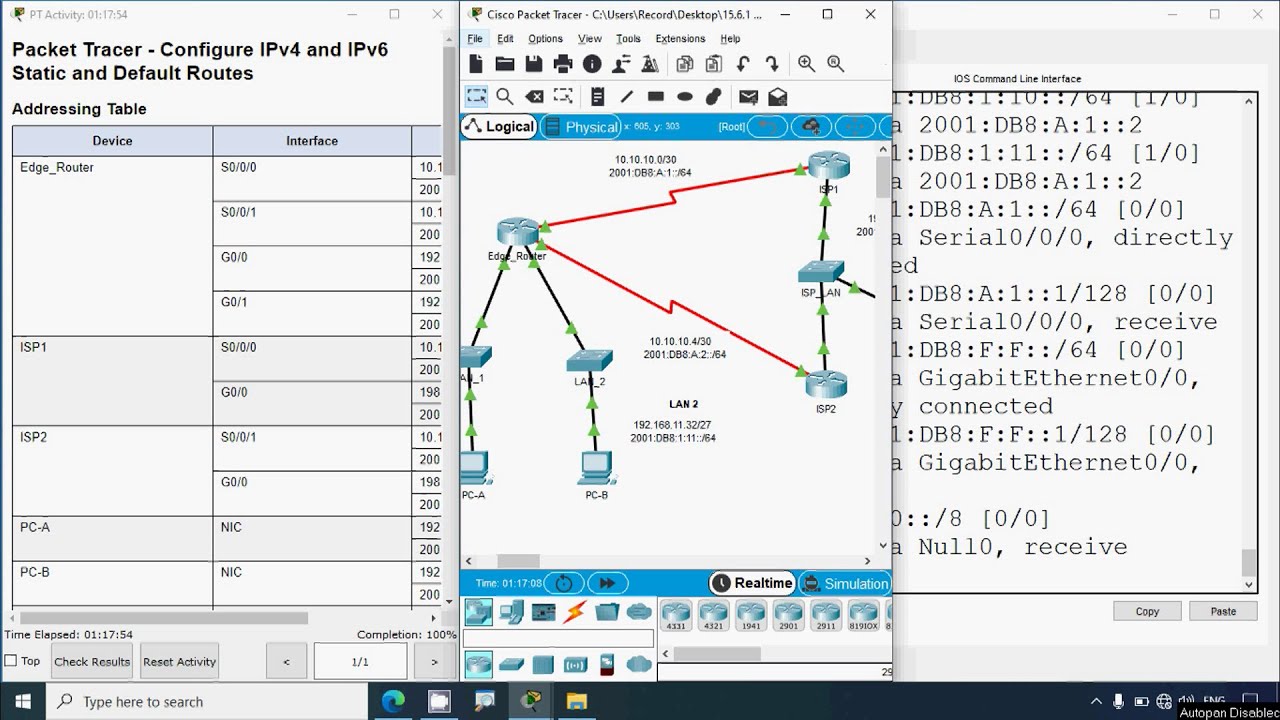Select the End Devices category
Screen dimensions: 1280x720
511,611
